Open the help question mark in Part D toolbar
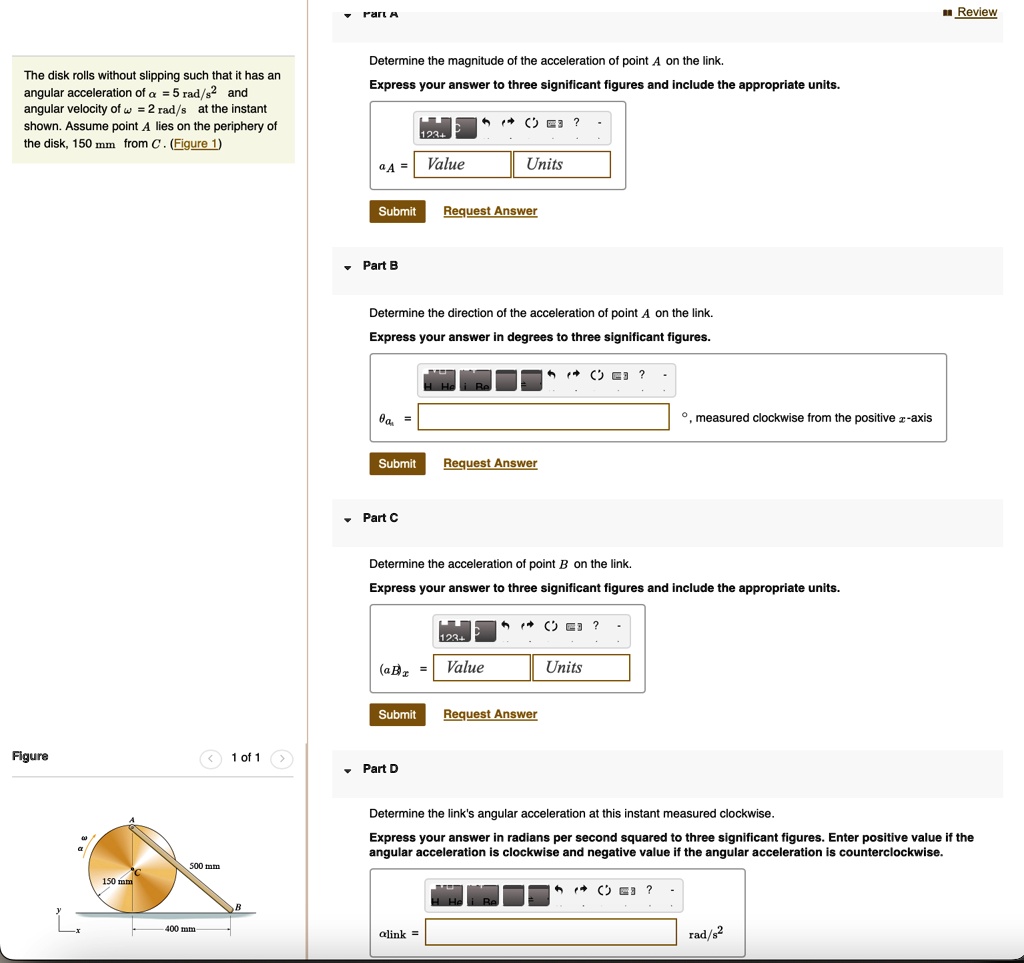Viewport: 1024px width, 963px height. click(x=648, y=890)
